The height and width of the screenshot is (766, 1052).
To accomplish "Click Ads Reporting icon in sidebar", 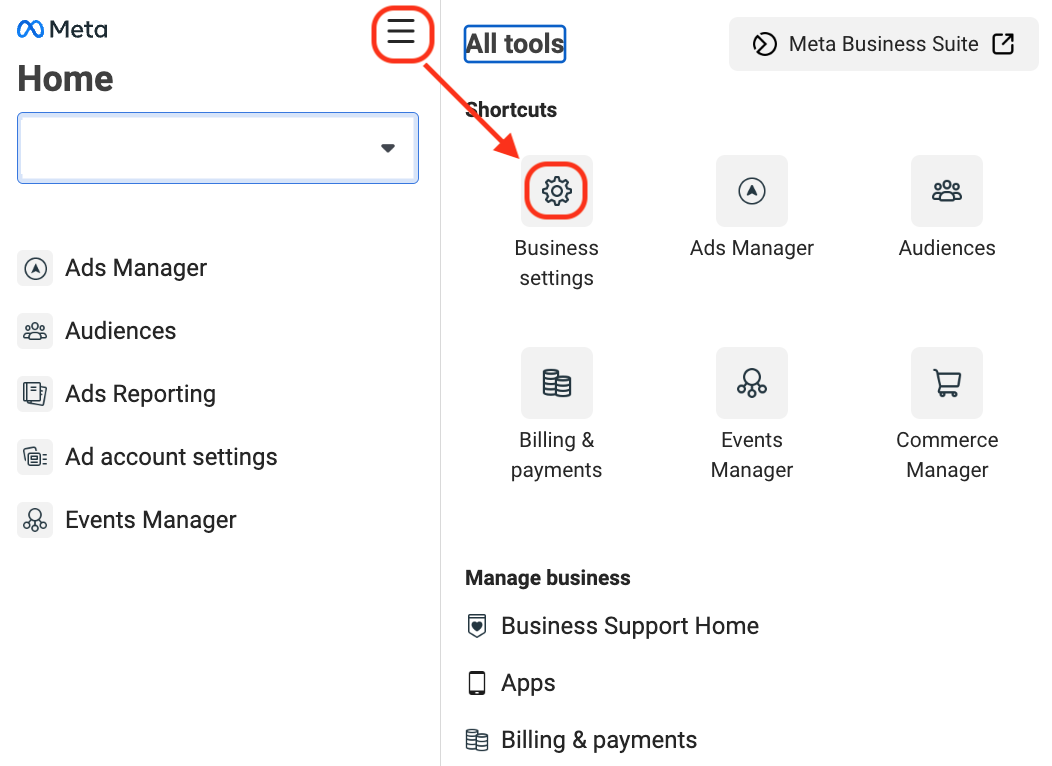I will [35, 394].
